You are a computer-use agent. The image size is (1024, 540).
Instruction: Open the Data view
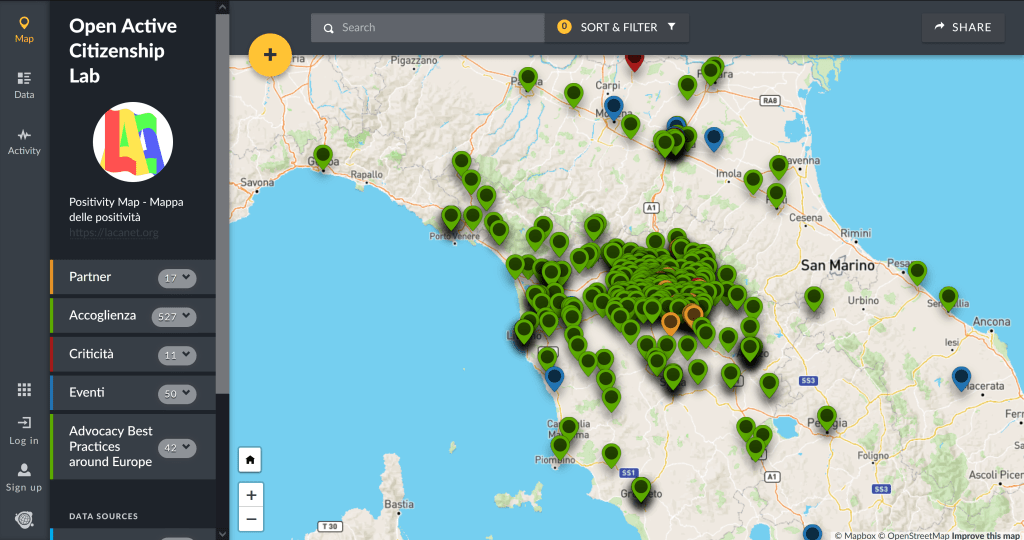(x=24, y=84)
